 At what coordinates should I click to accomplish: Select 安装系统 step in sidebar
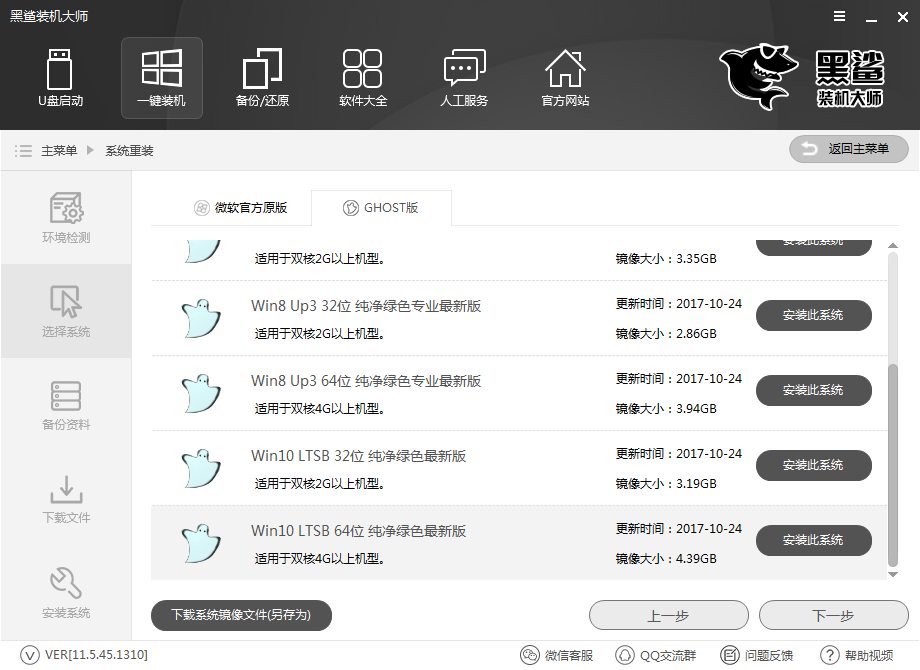coord(65,593)
